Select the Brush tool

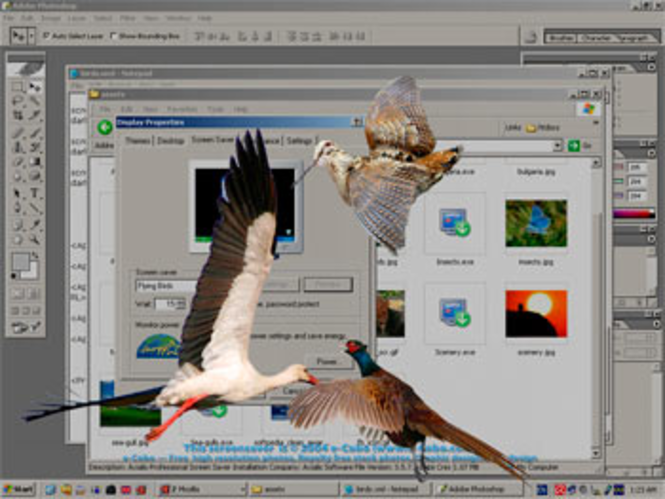coord(35,132)
